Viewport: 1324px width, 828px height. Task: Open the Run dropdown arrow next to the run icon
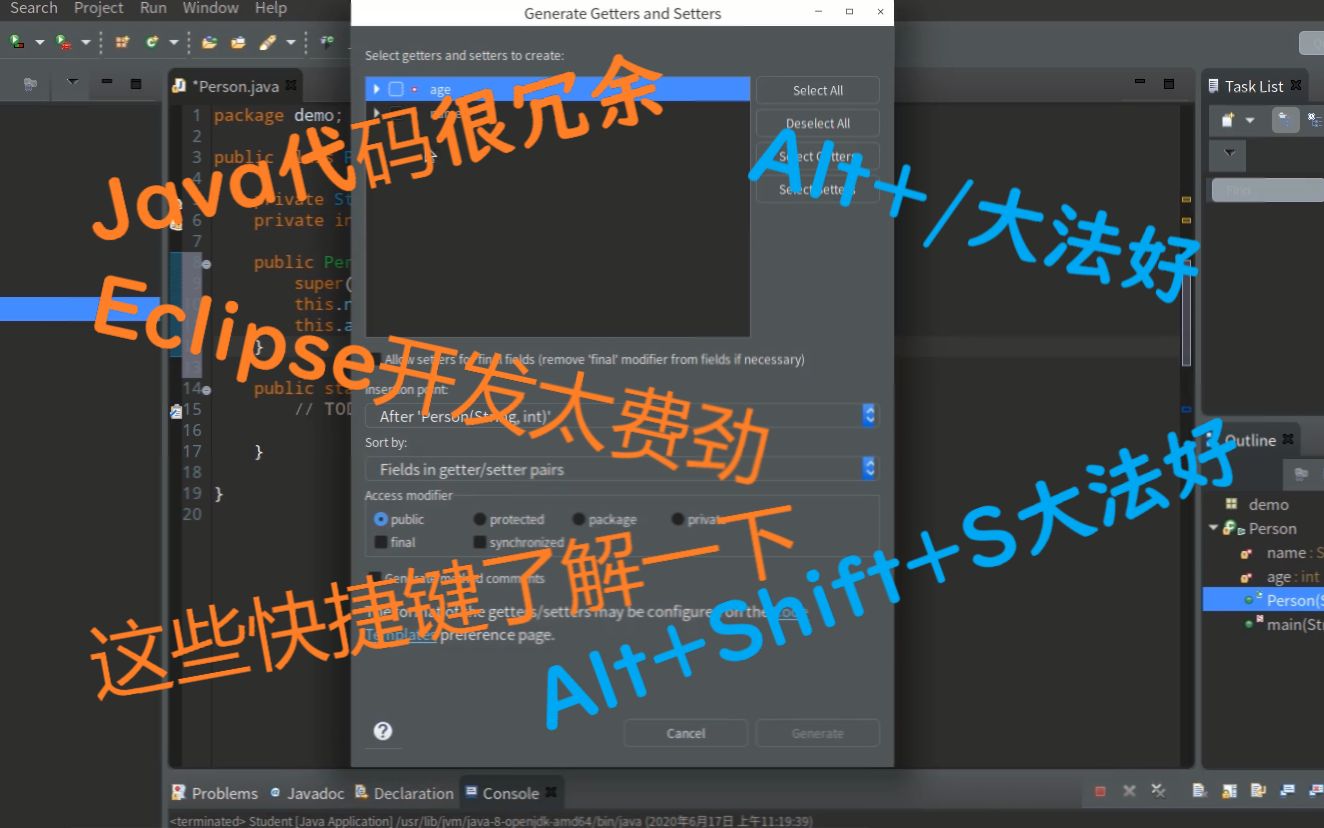[40, 42]
